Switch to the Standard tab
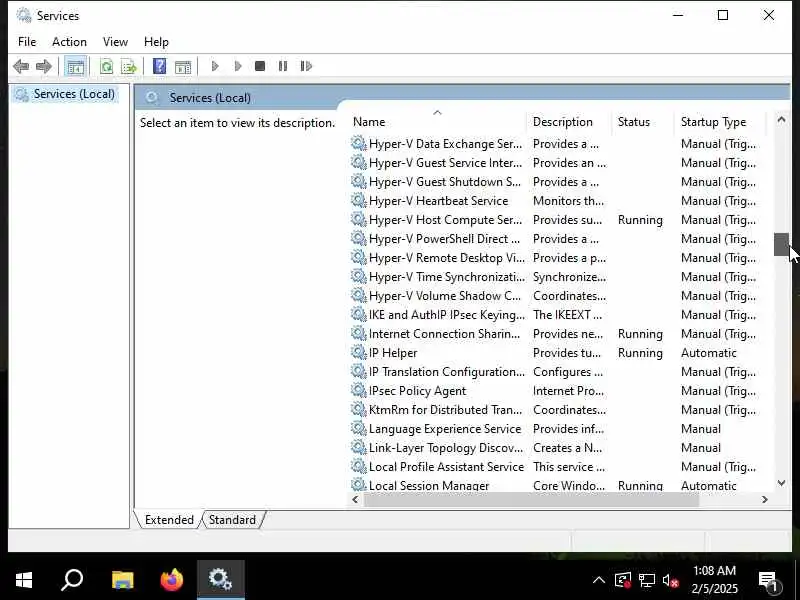This screenshot has height=600, width=800. point(232,519)
